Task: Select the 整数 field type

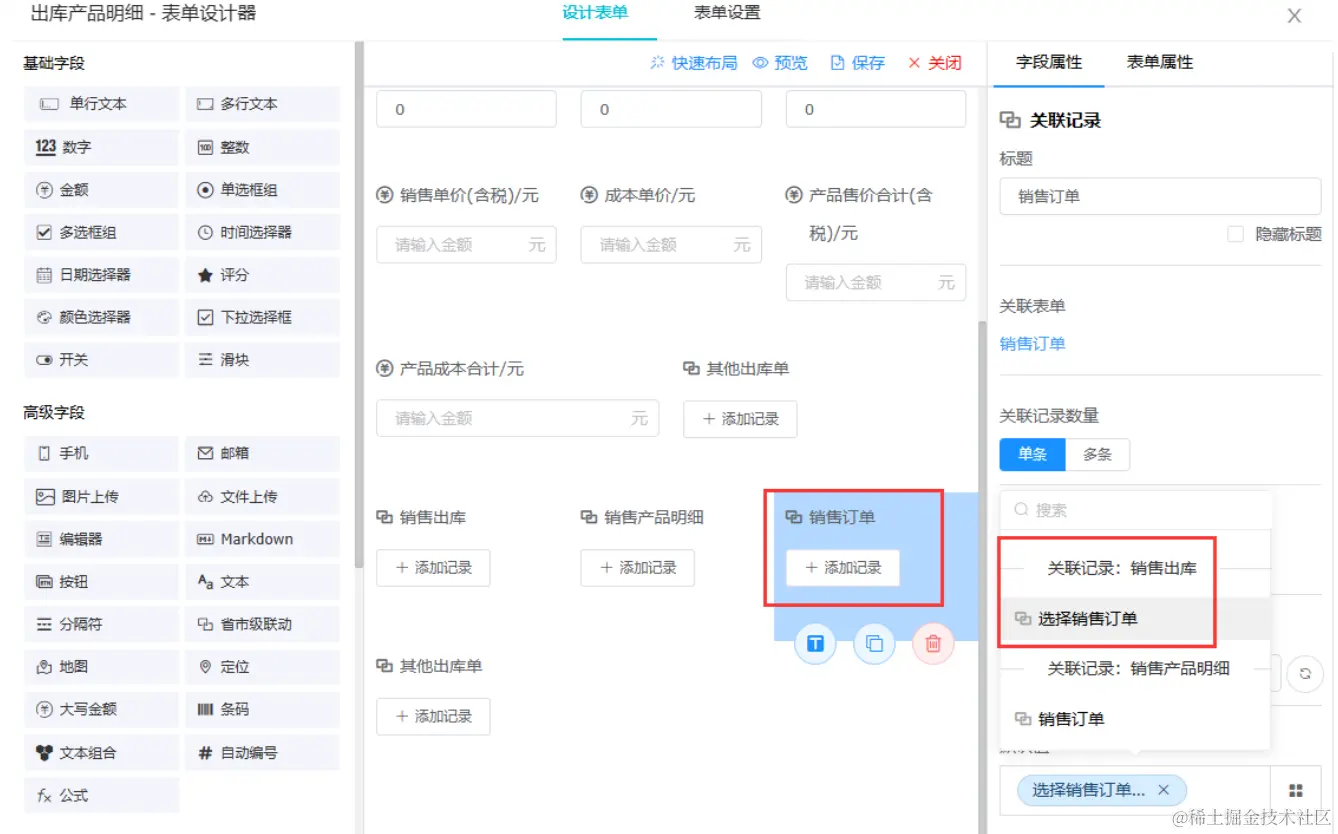Action: [x=263, y=147]
